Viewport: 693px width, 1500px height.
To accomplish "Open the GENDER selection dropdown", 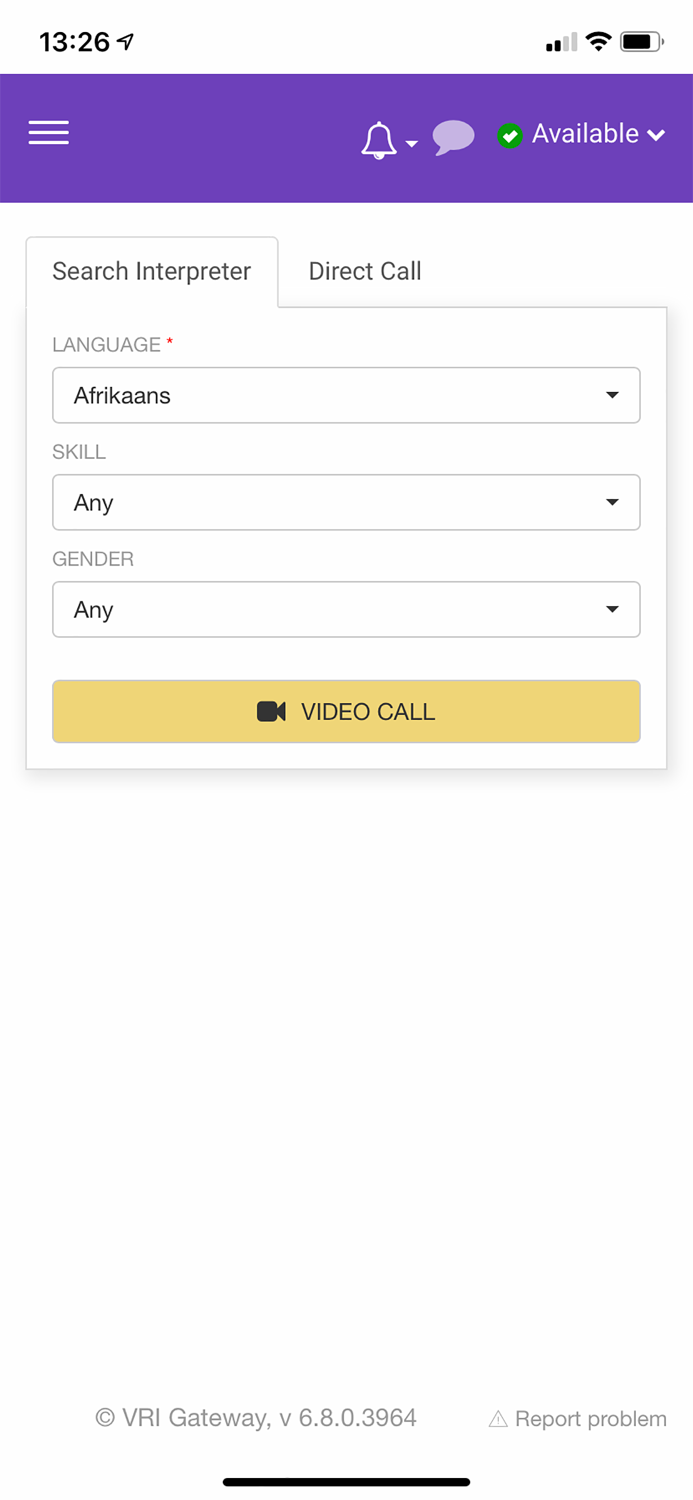I will (346, 609).
